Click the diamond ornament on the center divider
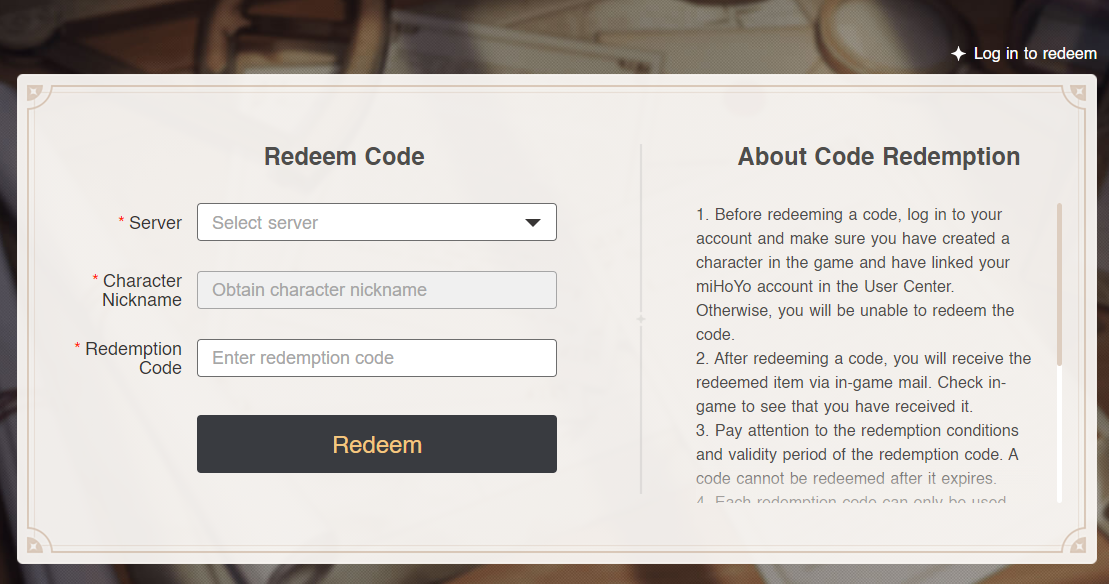Image resolution: width=1109 pixels, height=584 pixels. (x=641, y=319)
